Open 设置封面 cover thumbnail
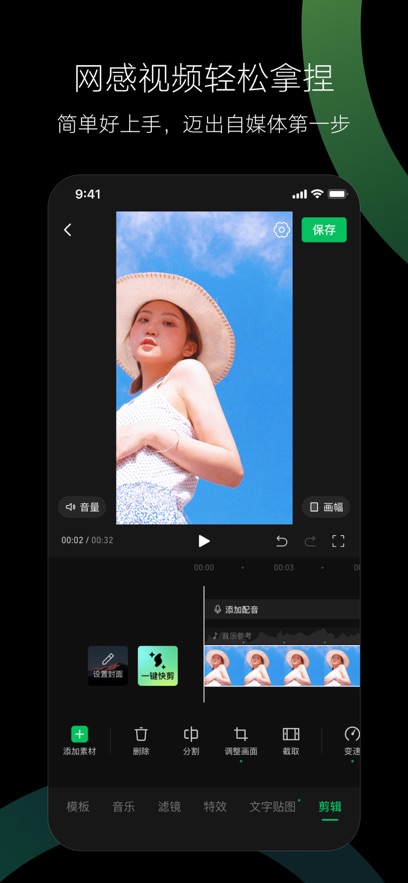This screenshot has height=883, width=408. (107, 666)
